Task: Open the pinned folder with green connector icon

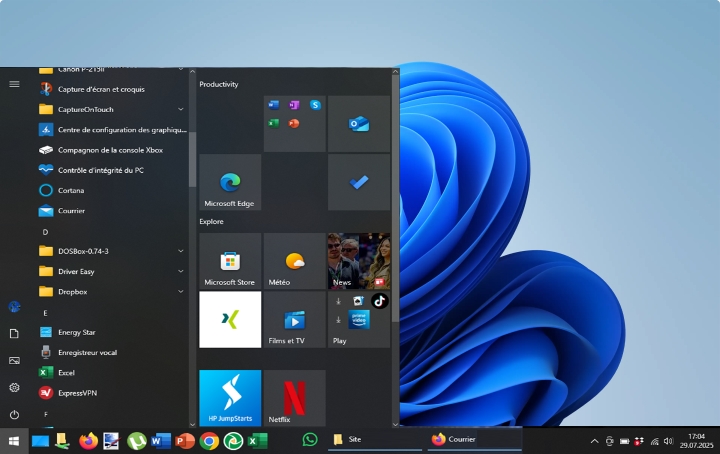Action: pyautogui.click(x=62, y=441)
